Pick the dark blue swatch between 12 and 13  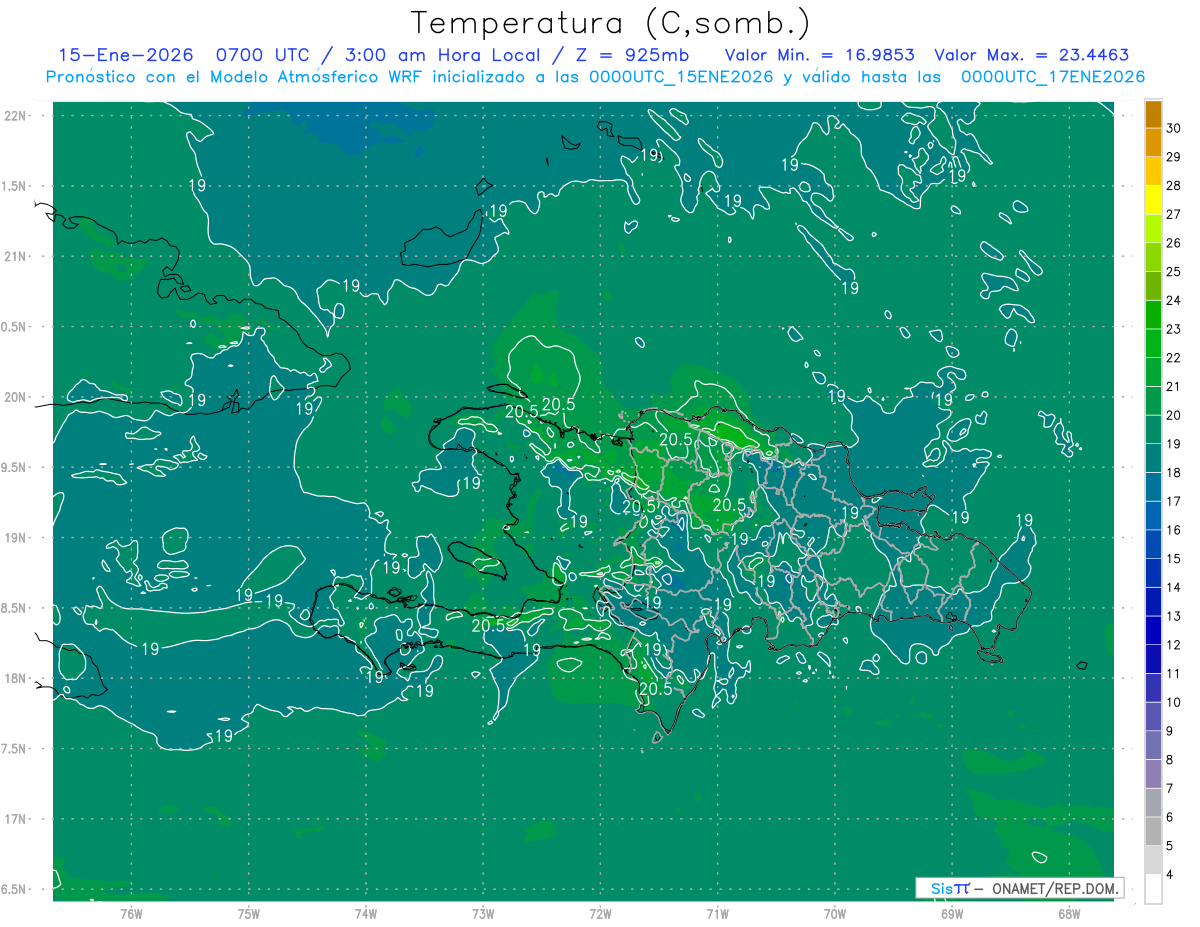click(x=1153, y=630)
